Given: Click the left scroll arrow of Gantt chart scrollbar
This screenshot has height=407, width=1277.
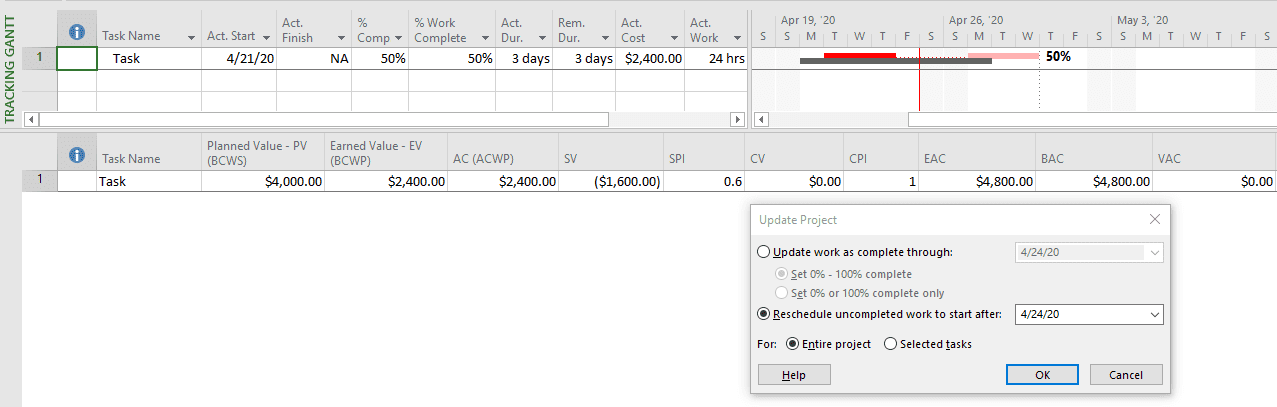Looking at the screenshot, I should pyautogui.click(x=761, y=119).
